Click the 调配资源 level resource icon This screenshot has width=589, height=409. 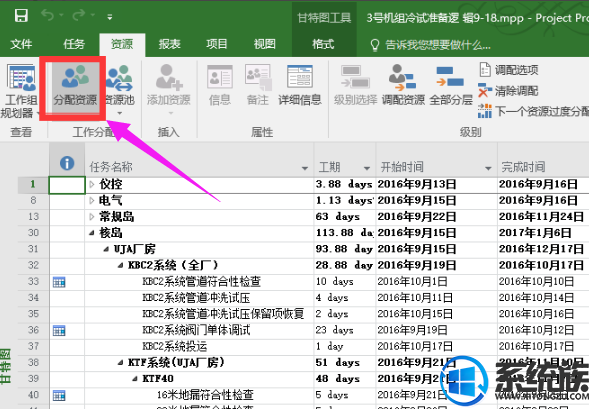tap(403, 86)
